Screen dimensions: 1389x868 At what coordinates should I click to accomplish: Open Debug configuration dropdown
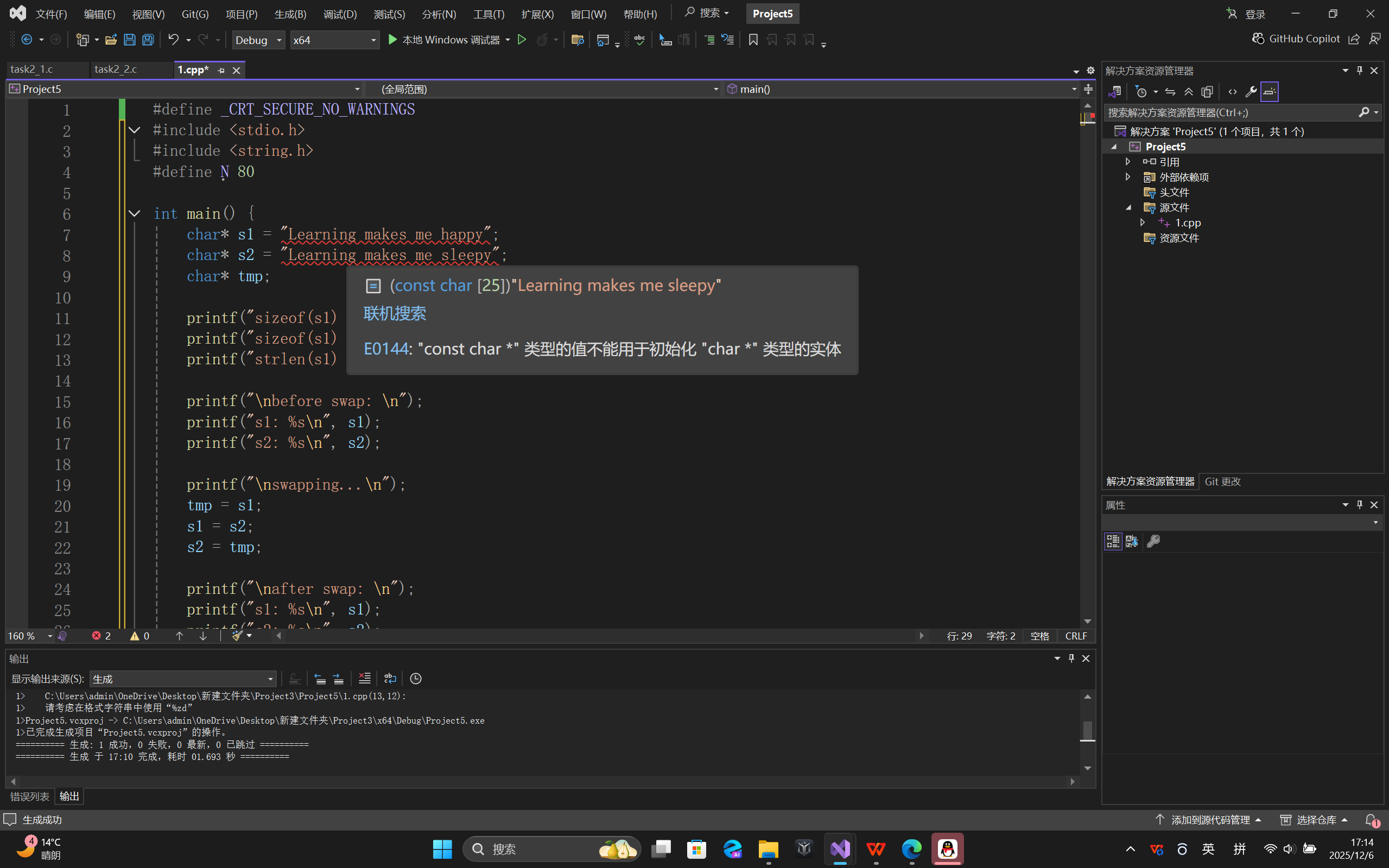click(258, 40)
